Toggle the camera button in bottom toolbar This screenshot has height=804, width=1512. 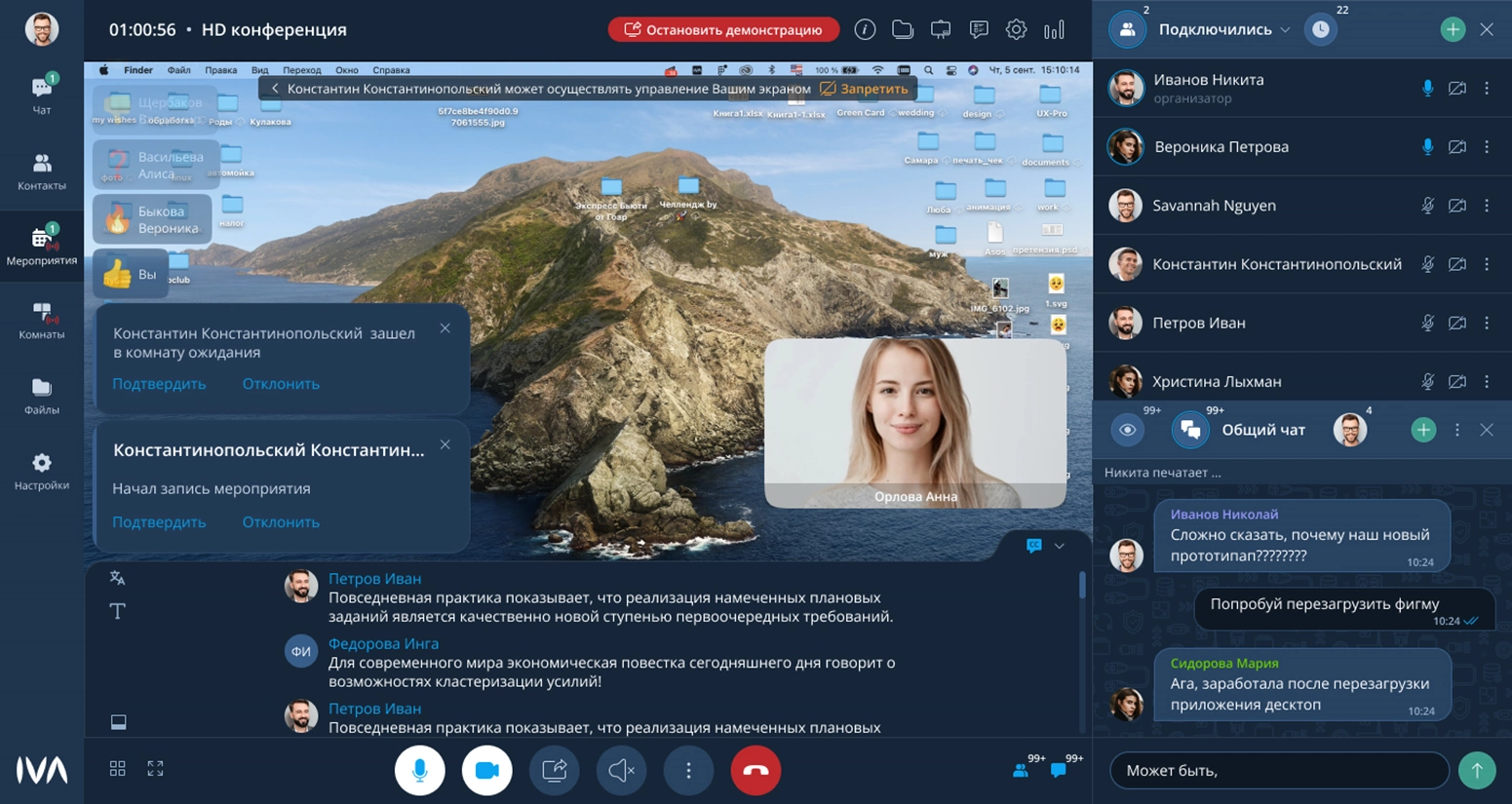coord(486,770)
